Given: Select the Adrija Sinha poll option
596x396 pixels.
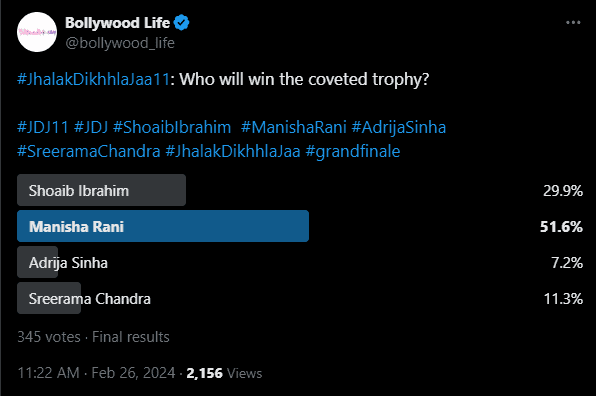Looking at the screenshot, I should pyautogui.click(x=68, y=262).
